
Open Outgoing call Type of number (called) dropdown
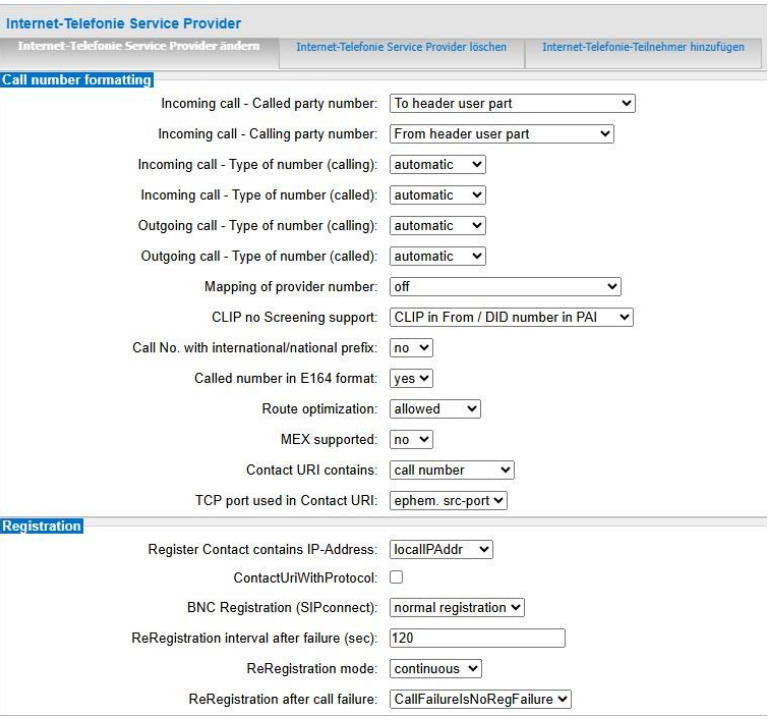[x=437, y=256]
